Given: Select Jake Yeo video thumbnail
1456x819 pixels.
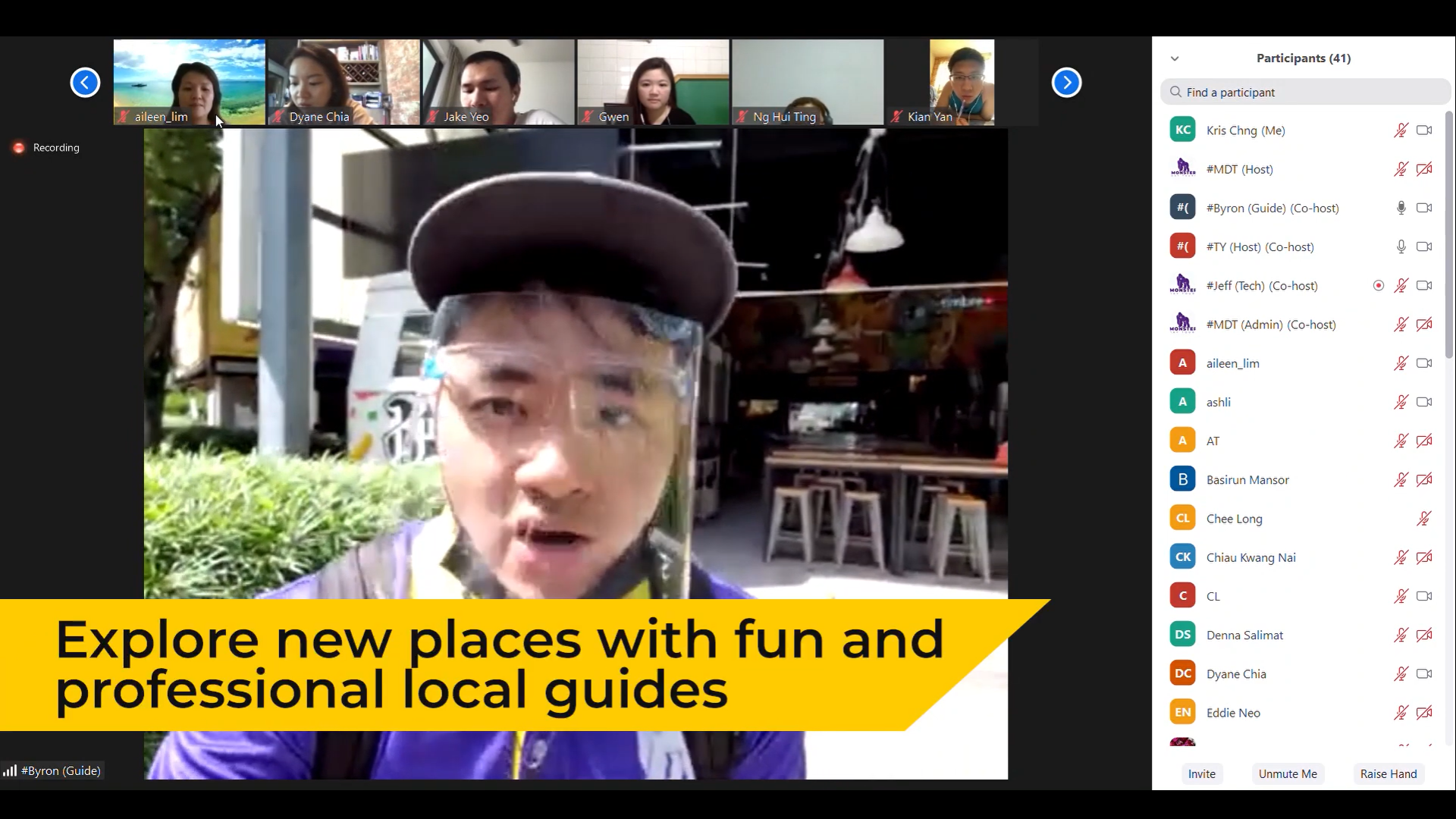Looking at the screenshot, I should pyautogui.click(x=499, y=82).
